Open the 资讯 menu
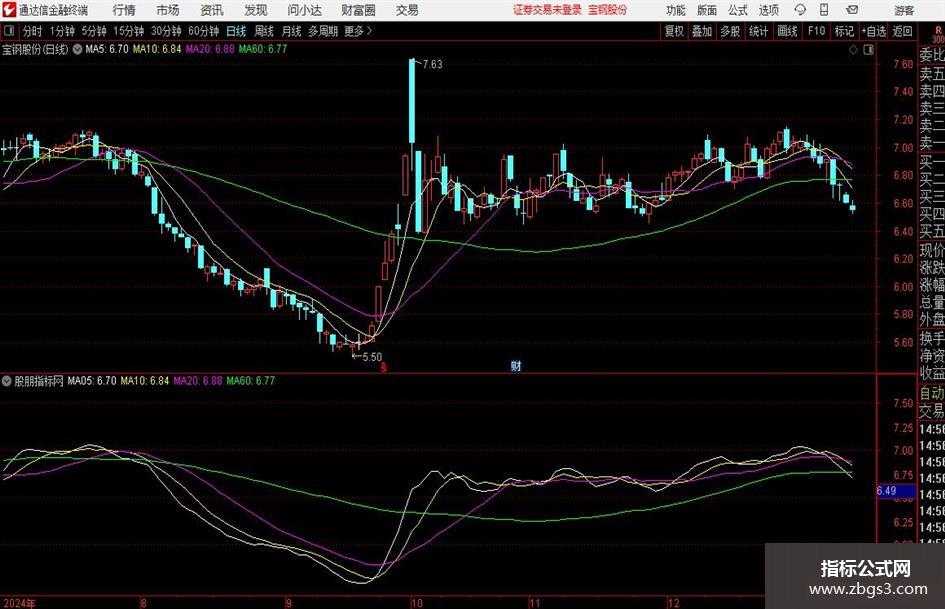 [x=212, y=10]
